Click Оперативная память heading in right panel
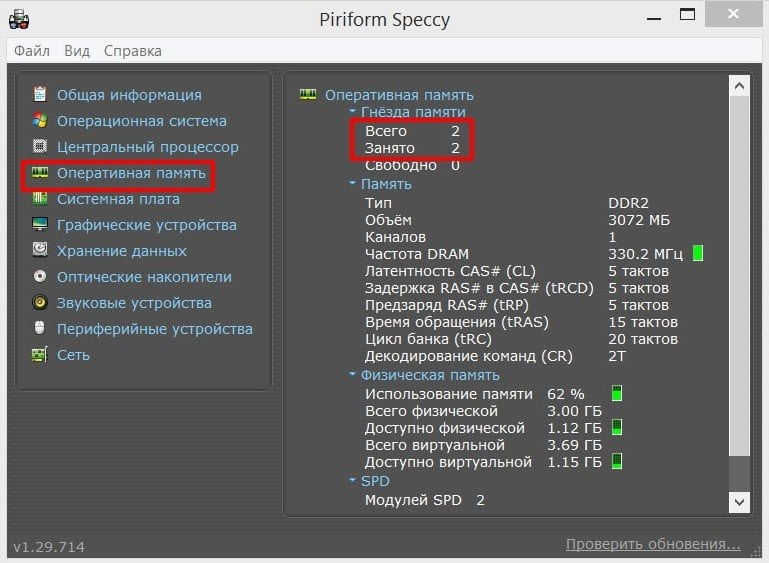The image size is (769, 563). (399, 95)
